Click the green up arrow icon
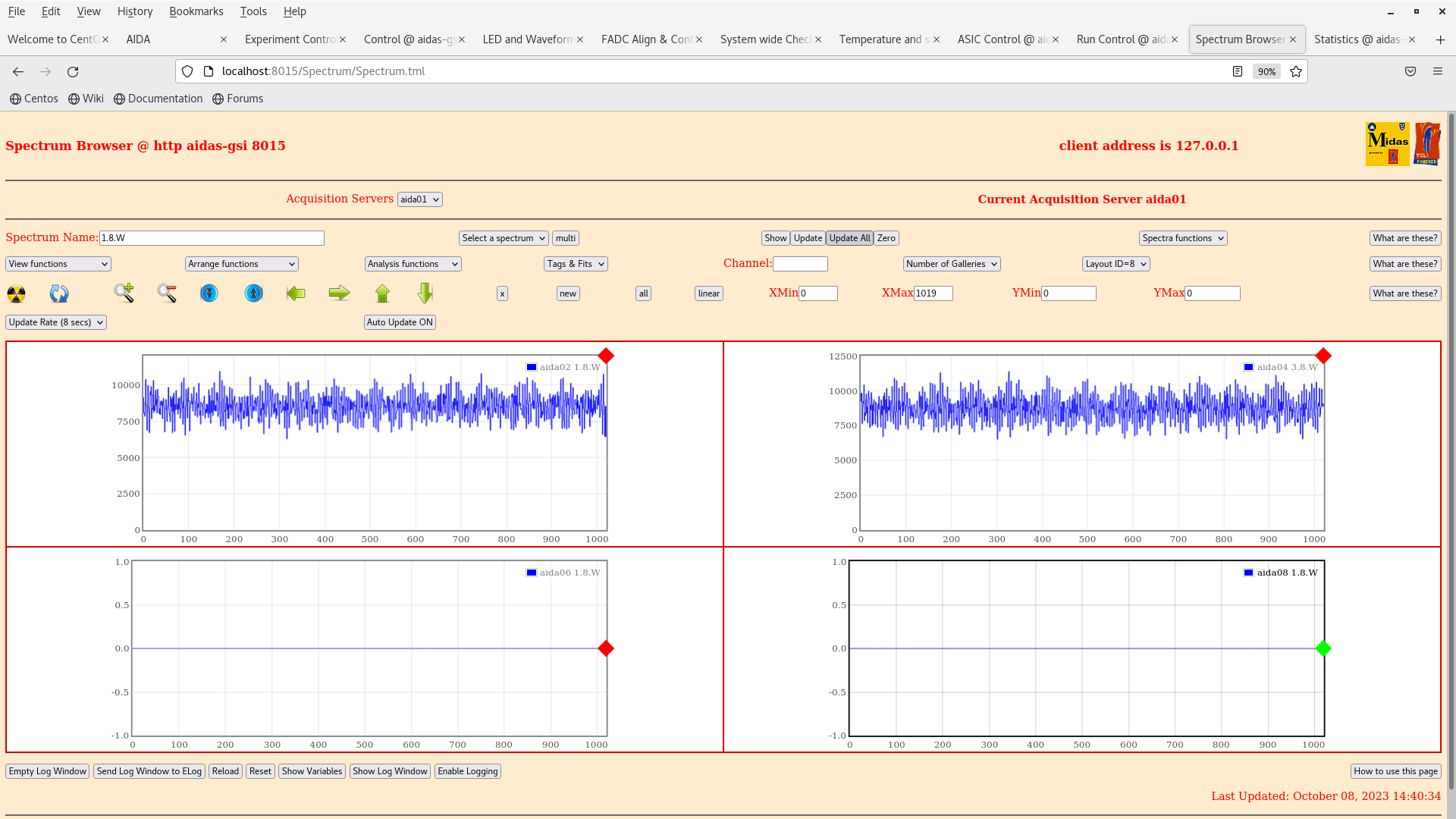The width and height of the screenshot is (1456, 819). click(x=382, y=293)
